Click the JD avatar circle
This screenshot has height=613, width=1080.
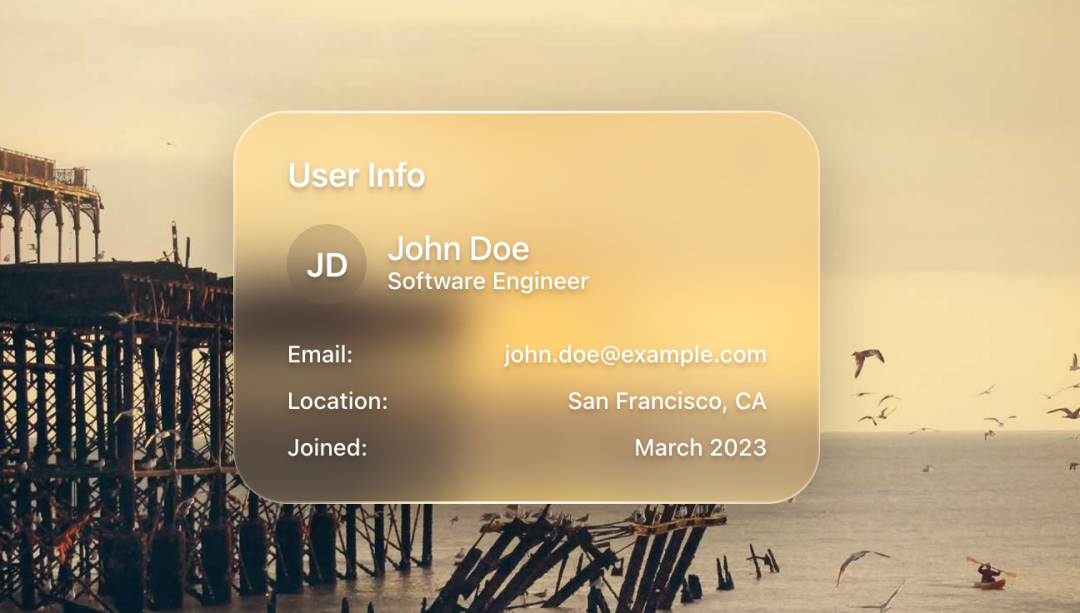tap(326, 264)
